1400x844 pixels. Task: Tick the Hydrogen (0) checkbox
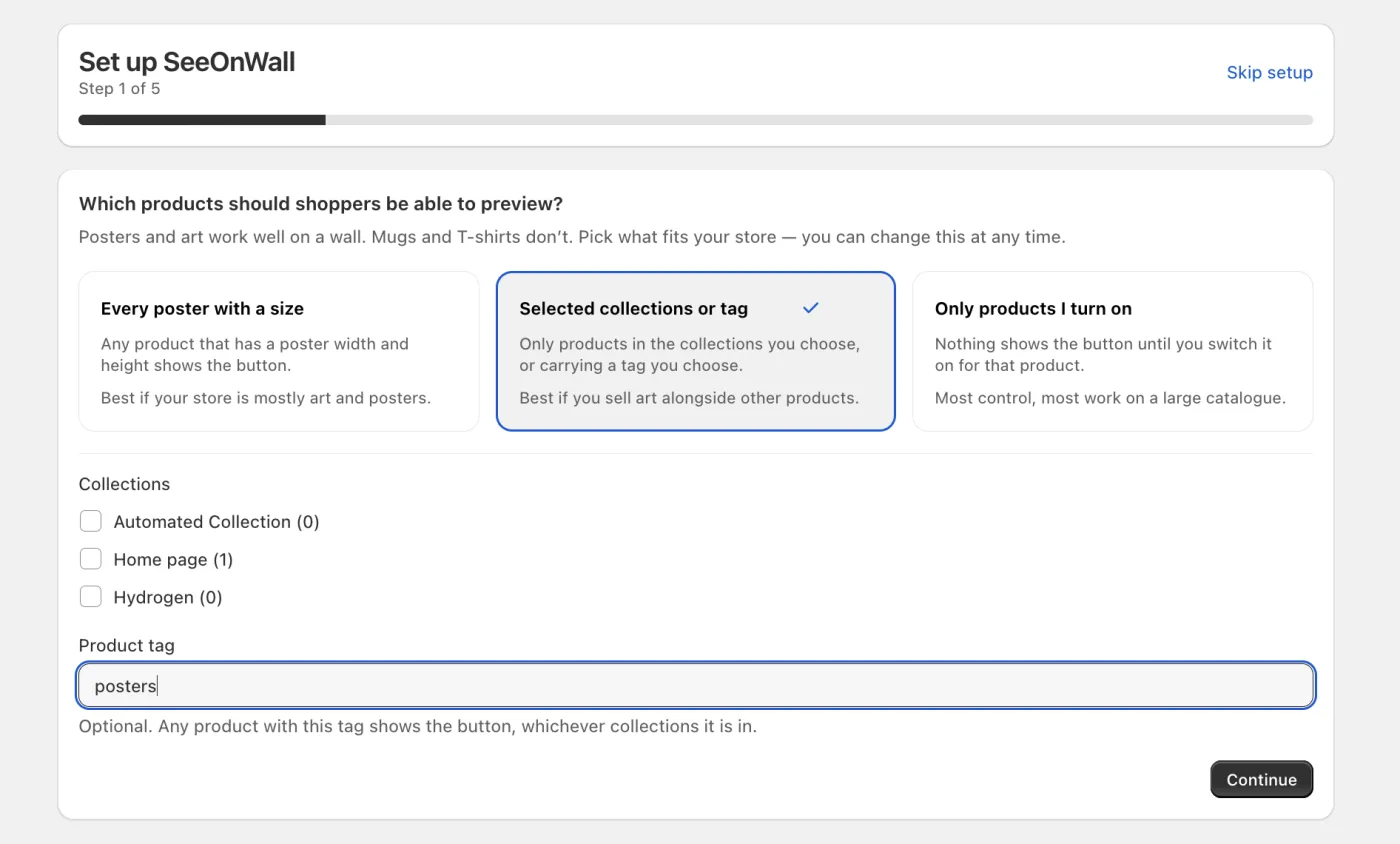91,597
